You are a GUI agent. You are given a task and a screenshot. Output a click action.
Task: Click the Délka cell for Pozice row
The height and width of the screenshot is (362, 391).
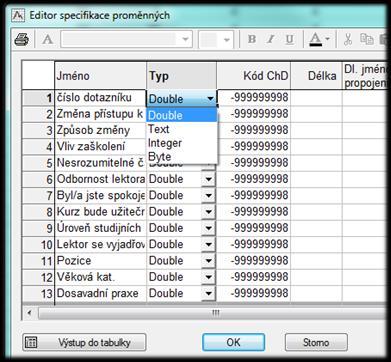(x=316, y=261)
